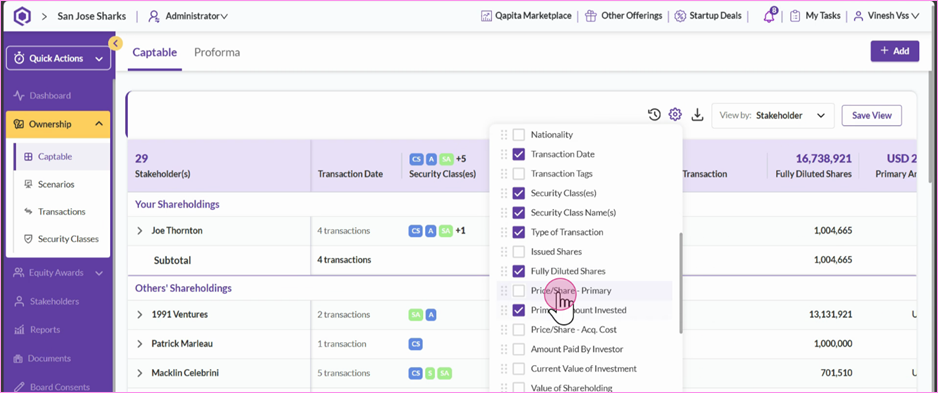Enable the Nationality column checkbox
938x393 pixels.
(x=519, y=135)
